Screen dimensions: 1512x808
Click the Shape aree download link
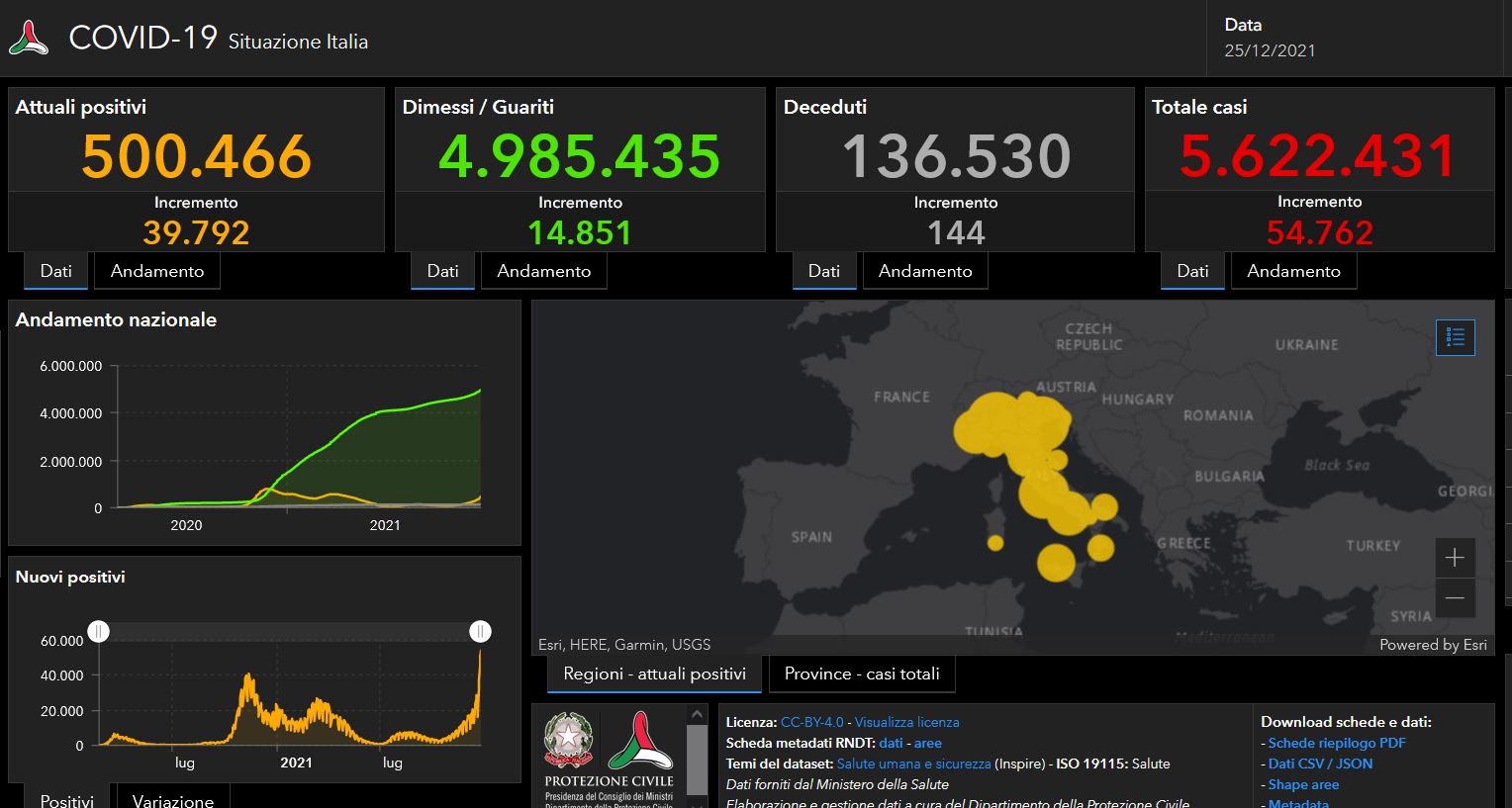coord(1303,784)
